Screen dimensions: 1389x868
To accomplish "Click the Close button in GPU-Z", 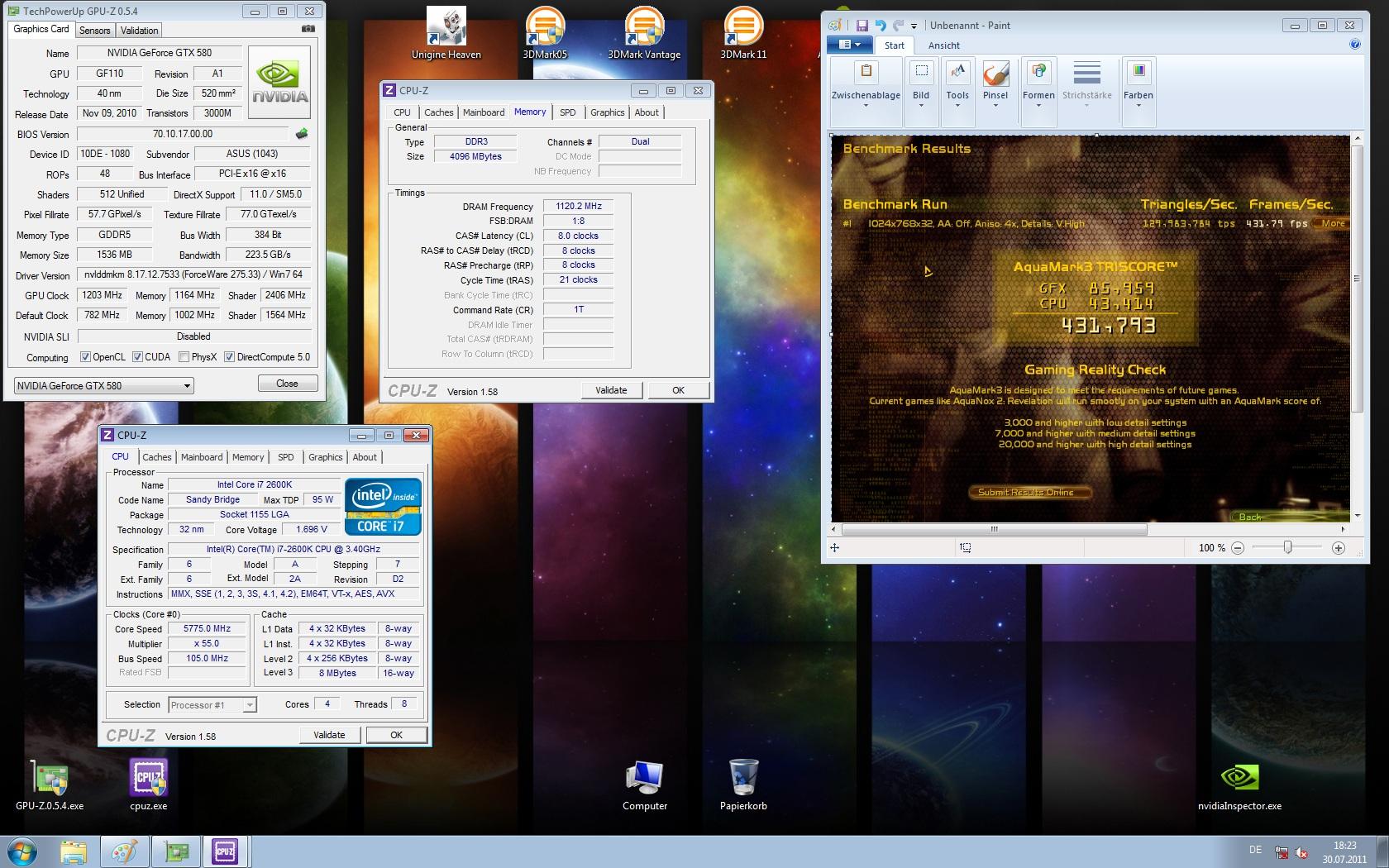I will [287, 384].
